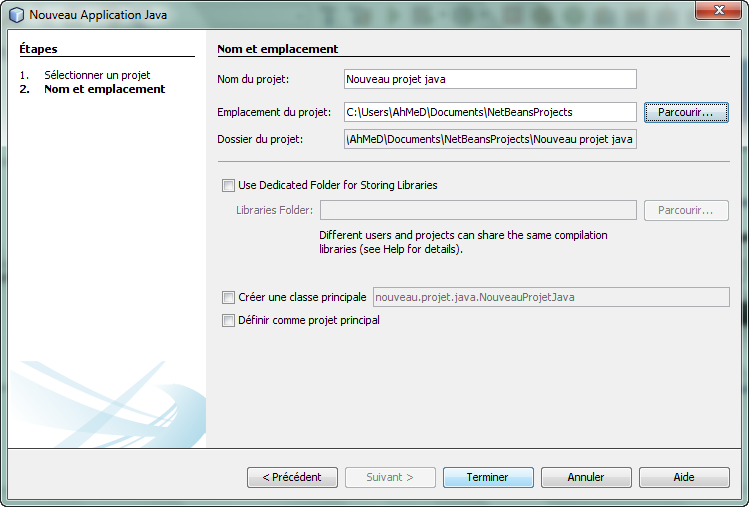Click the Libraries Folder text field

click(x=478, y=210)
